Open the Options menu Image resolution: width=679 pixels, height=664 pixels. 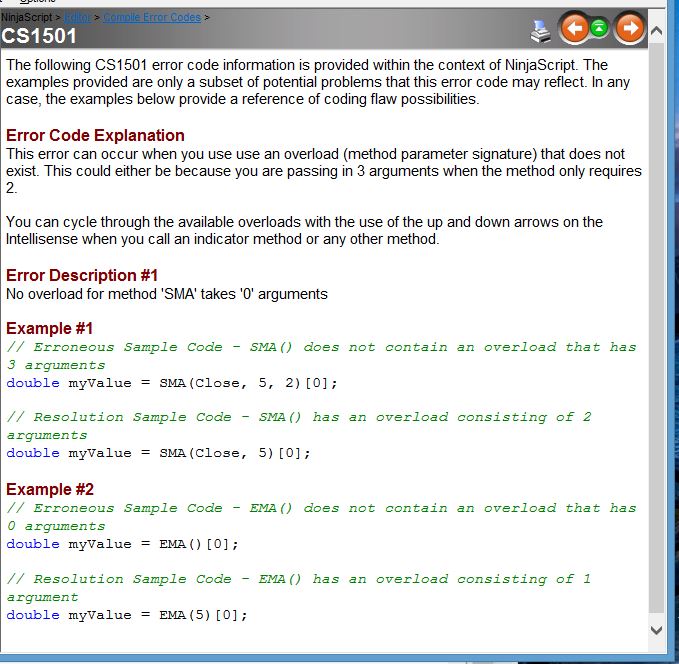(x=38, y=2)
